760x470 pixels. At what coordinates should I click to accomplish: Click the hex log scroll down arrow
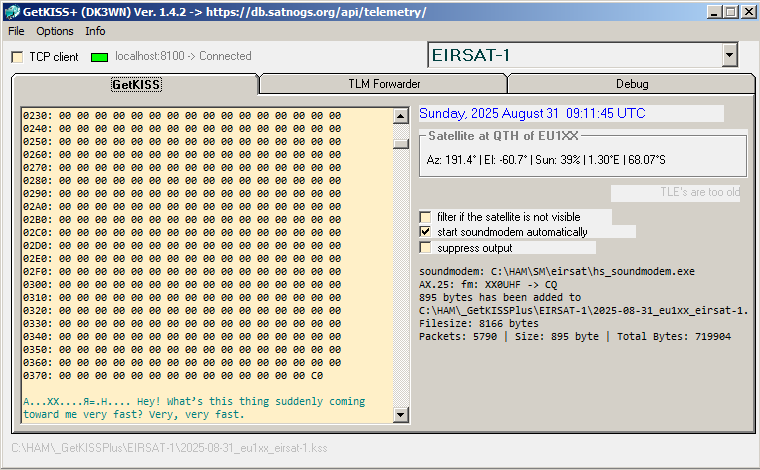pyautogui.click(x=401, y=414)
